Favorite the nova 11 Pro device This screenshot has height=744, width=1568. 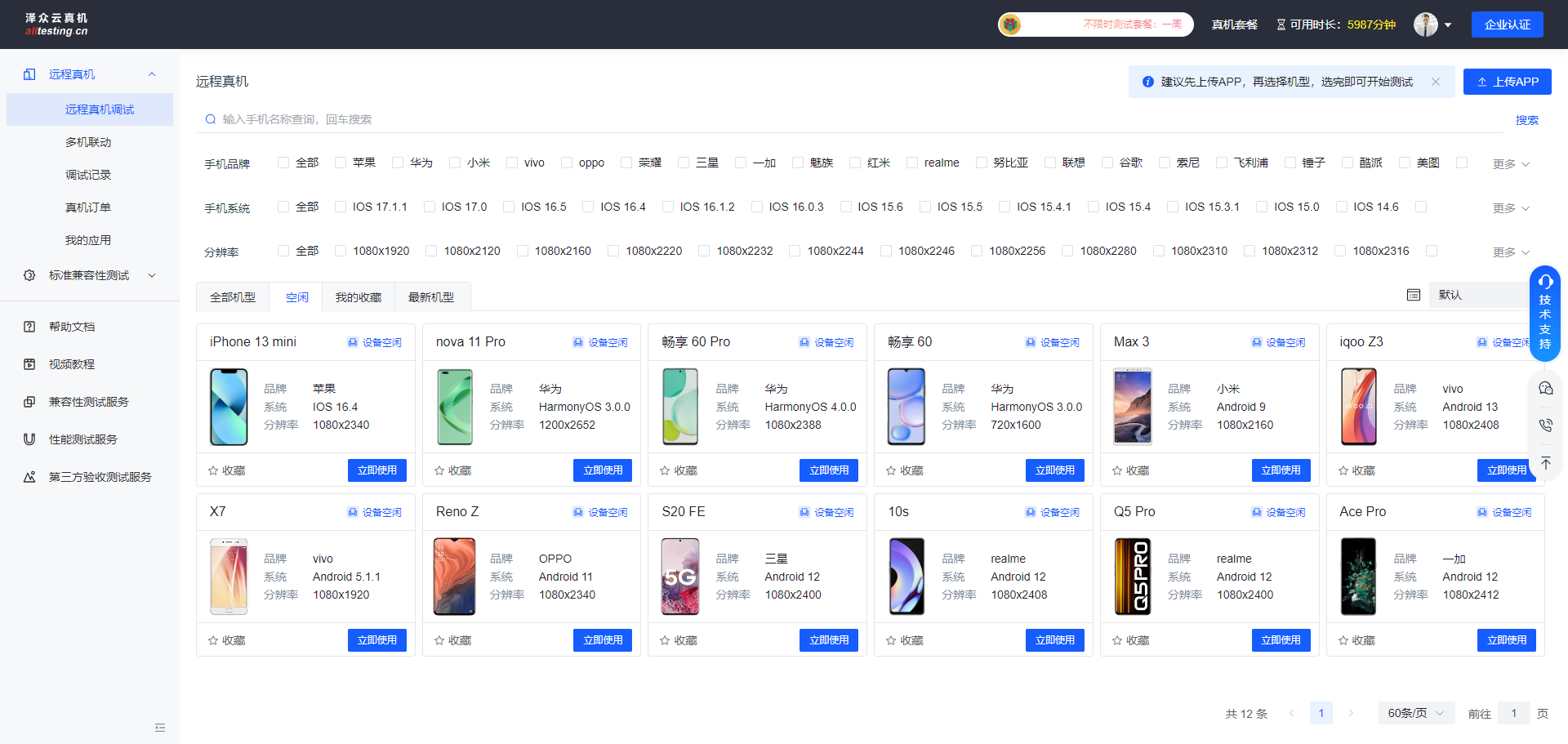pyautogui.click(x=439, y=470)
